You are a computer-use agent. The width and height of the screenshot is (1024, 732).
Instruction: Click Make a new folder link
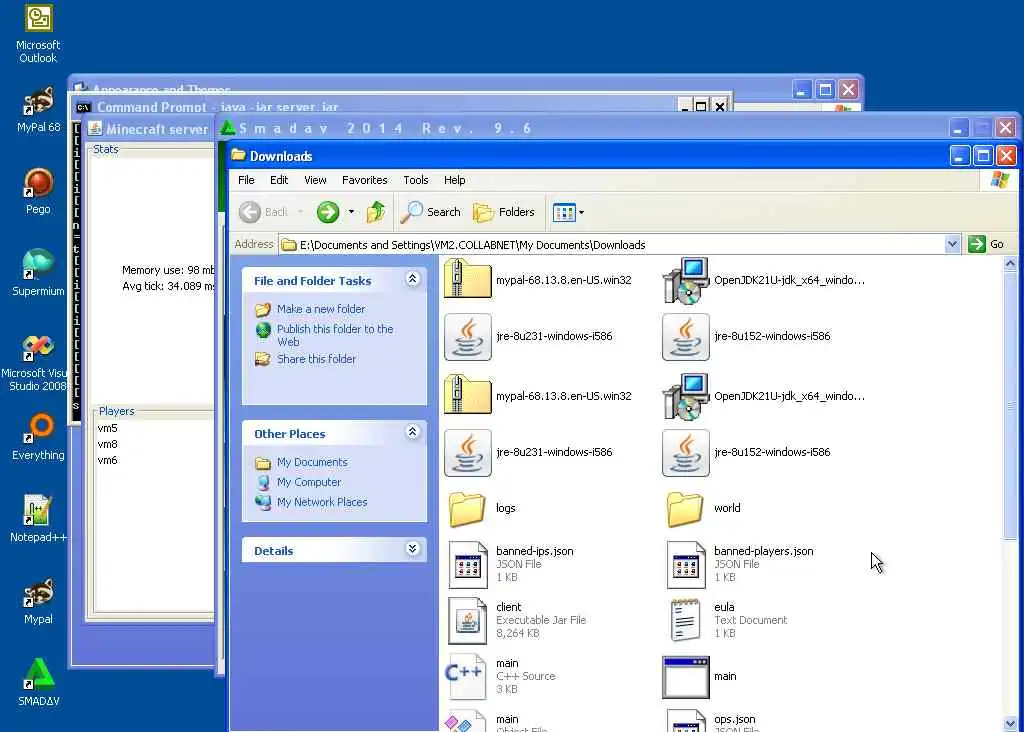point(321,309)
